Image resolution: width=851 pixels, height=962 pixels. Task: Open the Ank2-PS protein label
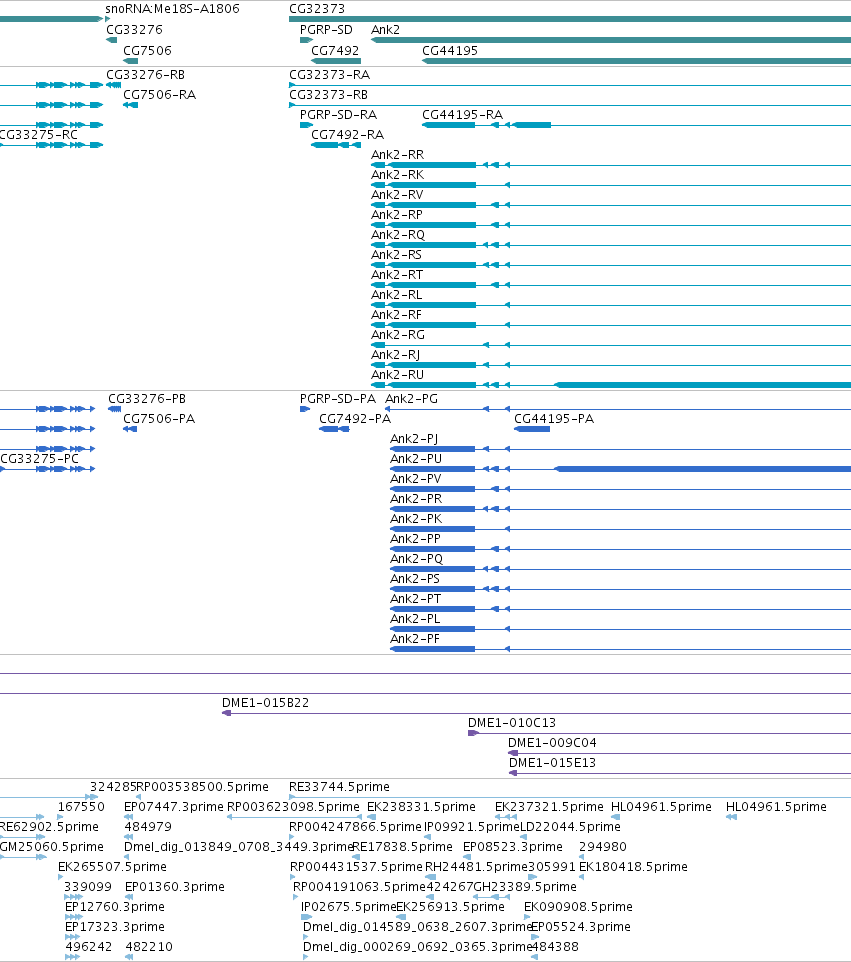(x=415, y=579)
